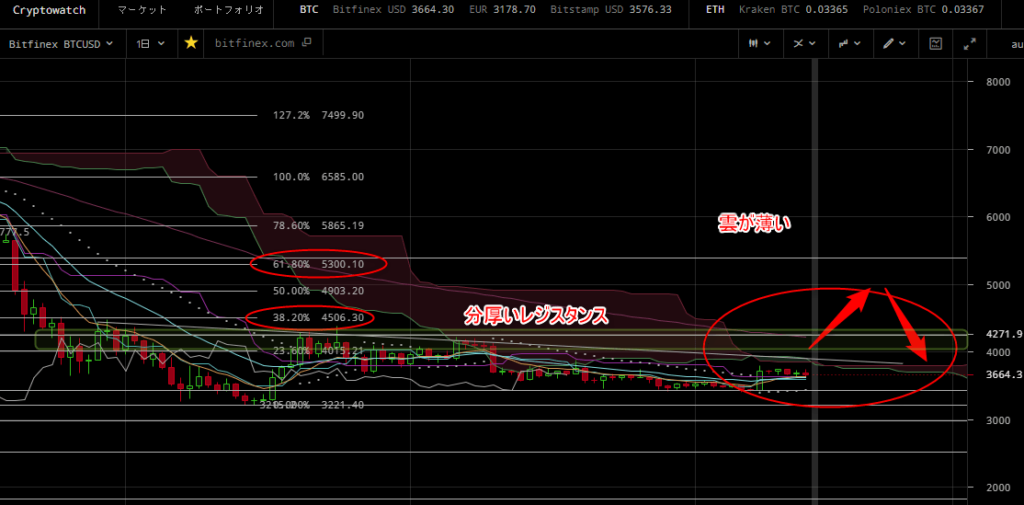
Task: Open Bitstamp USD 3576.33 ticker
Action: (611, 10)
